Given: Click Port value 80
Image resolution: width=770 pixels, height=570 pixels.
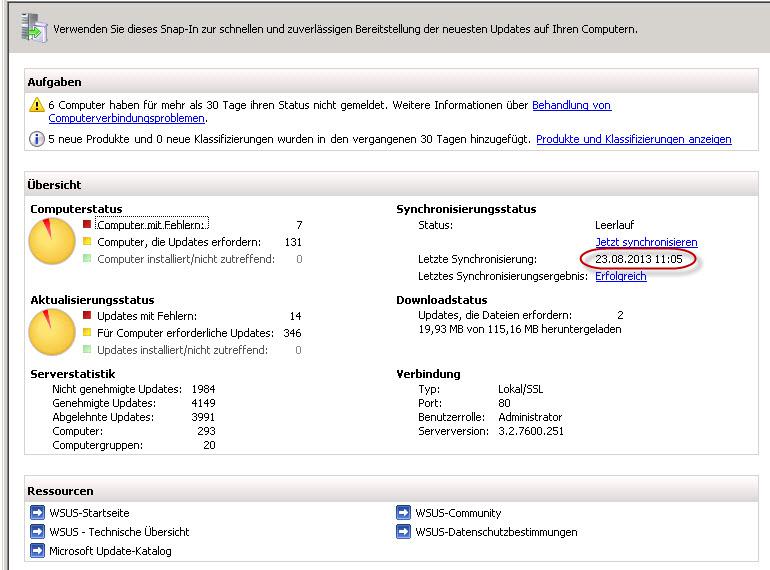Looking at the screenshot, I should coord(504,403).
